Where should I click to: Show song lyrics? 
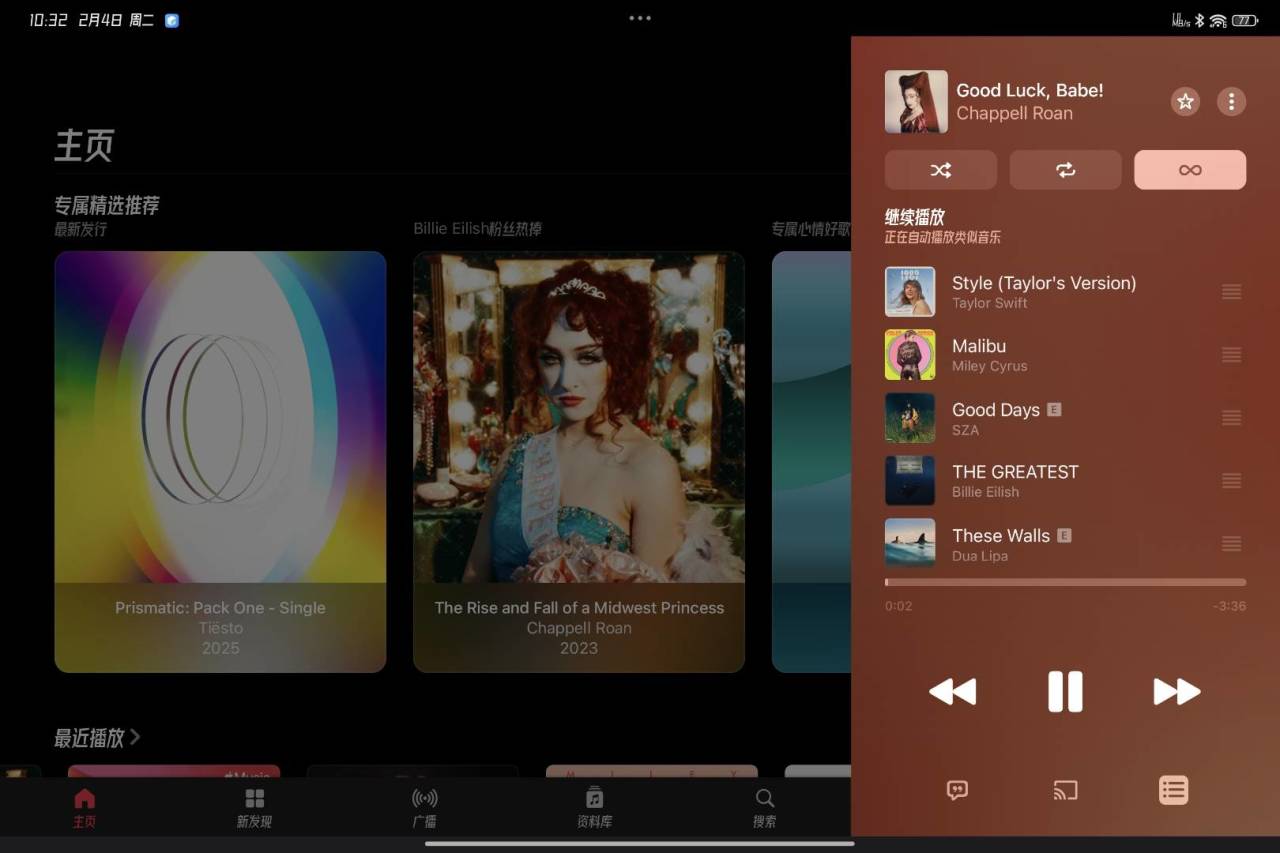coord(957,790)
